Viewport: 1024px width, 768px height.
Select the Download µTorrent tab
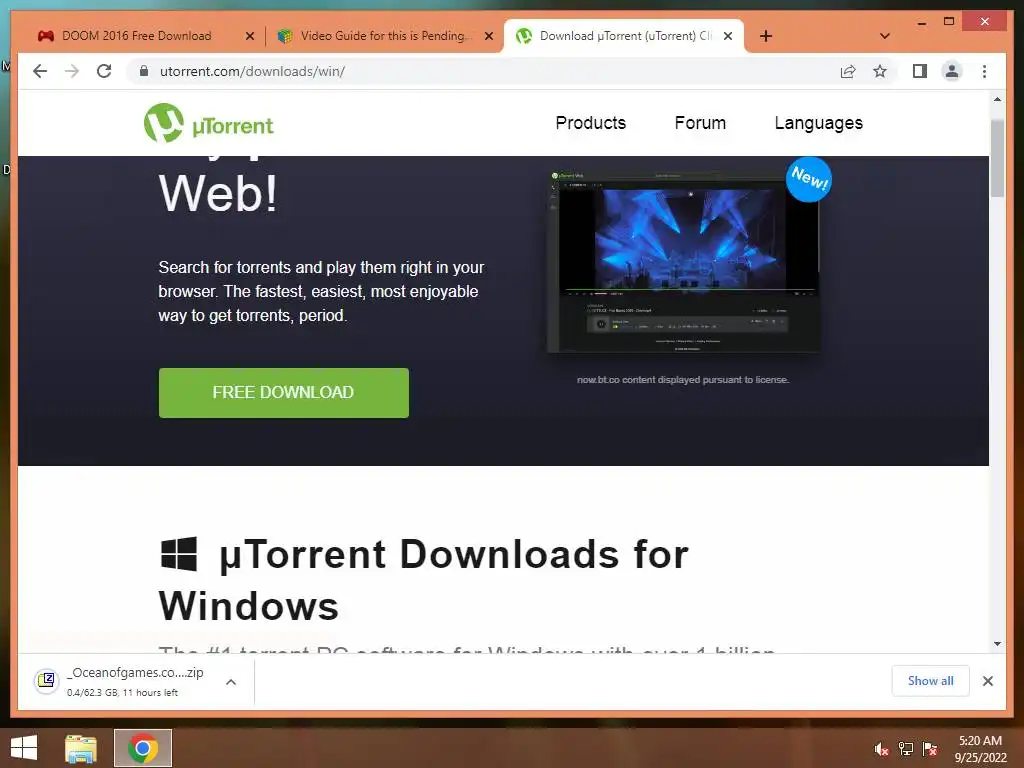tap(624, 36)
